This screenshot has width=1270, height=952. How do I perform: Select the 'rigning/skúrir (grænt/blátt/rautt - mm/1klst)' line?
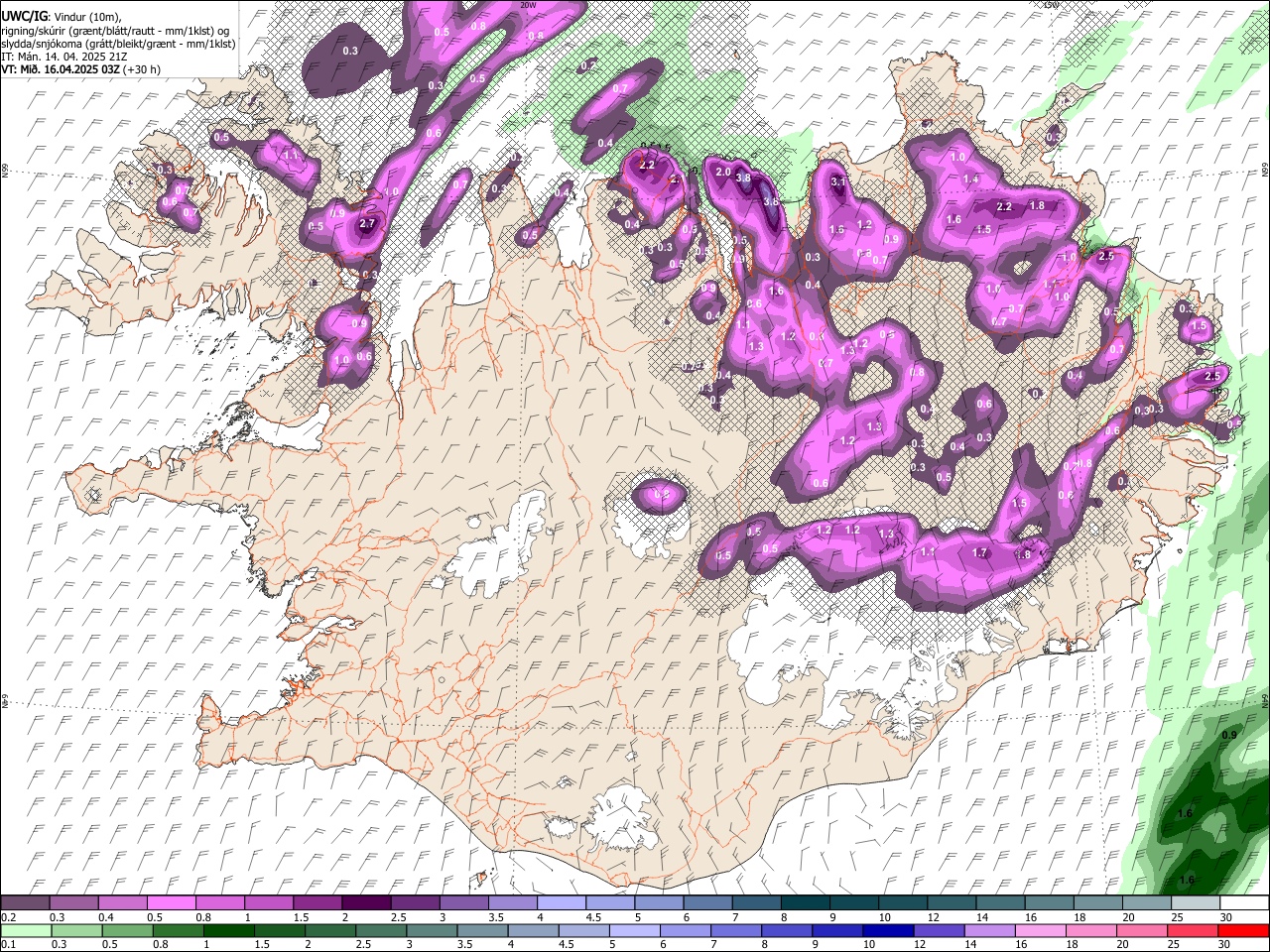coord(107,32)
